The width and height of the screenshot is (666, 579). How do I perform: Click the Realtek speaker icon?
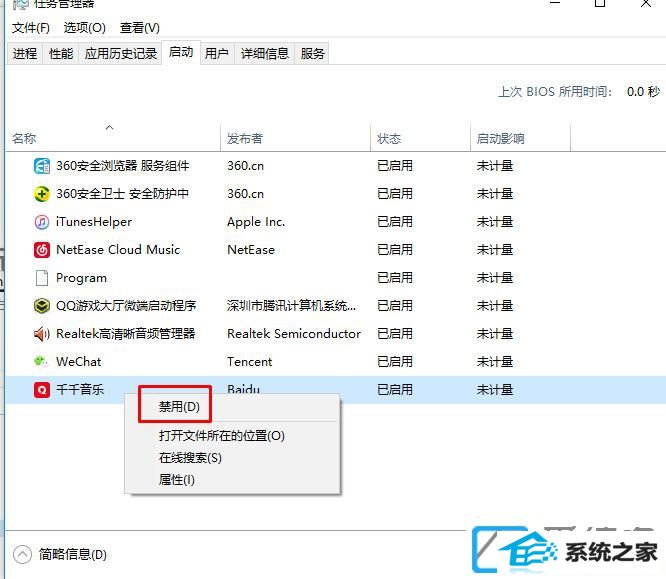[x=42, y=334]
